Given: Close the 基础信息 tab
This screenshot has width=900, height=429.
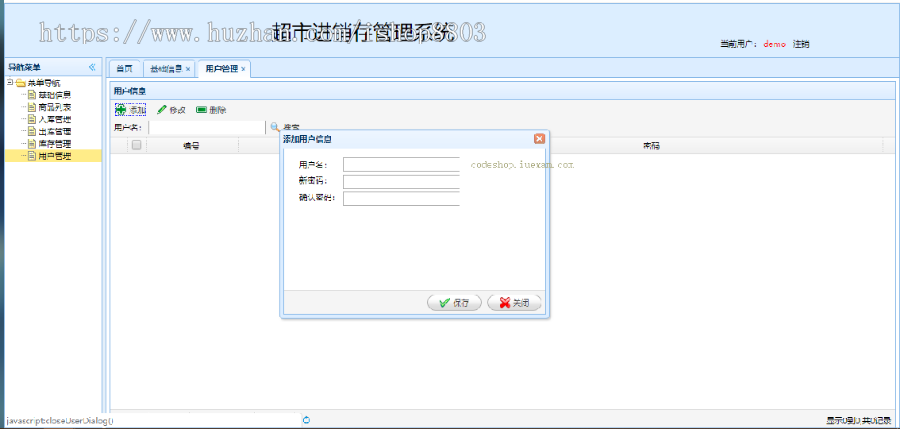Looking at the screenshot, I should pos(188,69).
